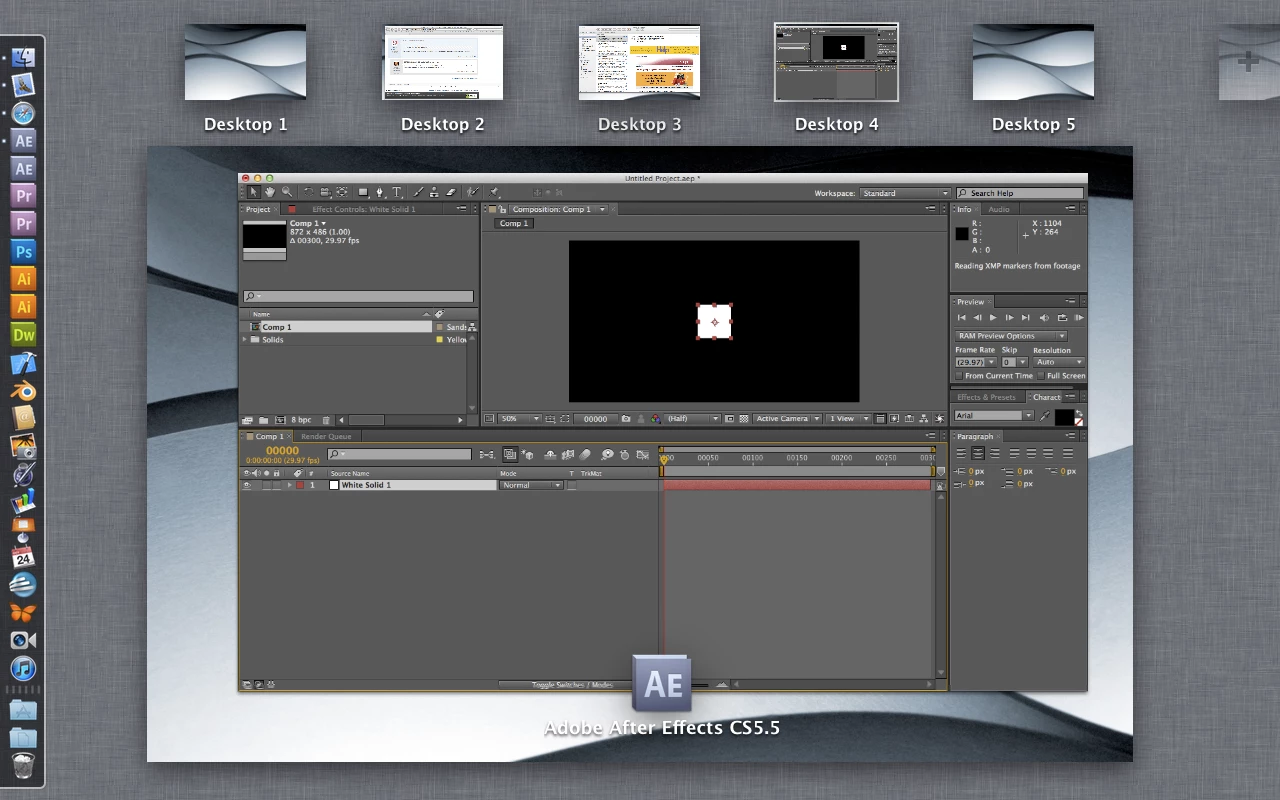Open Photoshop from the dock
Viewport: 1280px width, 800px height.
point(23,251)
